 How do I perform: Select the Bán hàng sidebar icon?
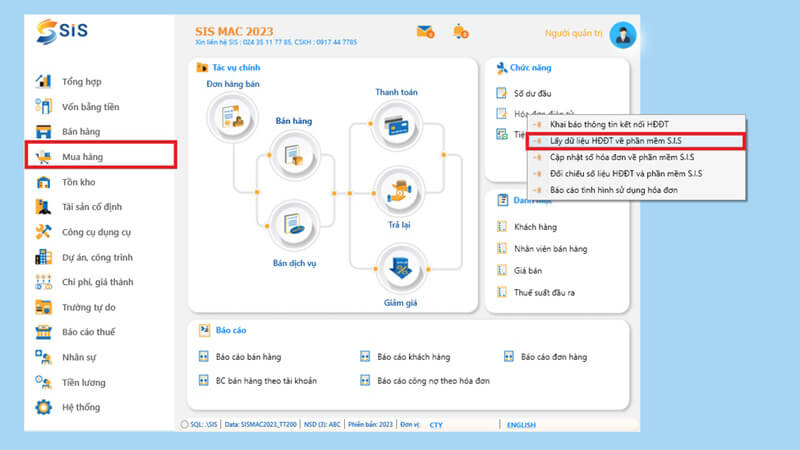tap(43, 131)
